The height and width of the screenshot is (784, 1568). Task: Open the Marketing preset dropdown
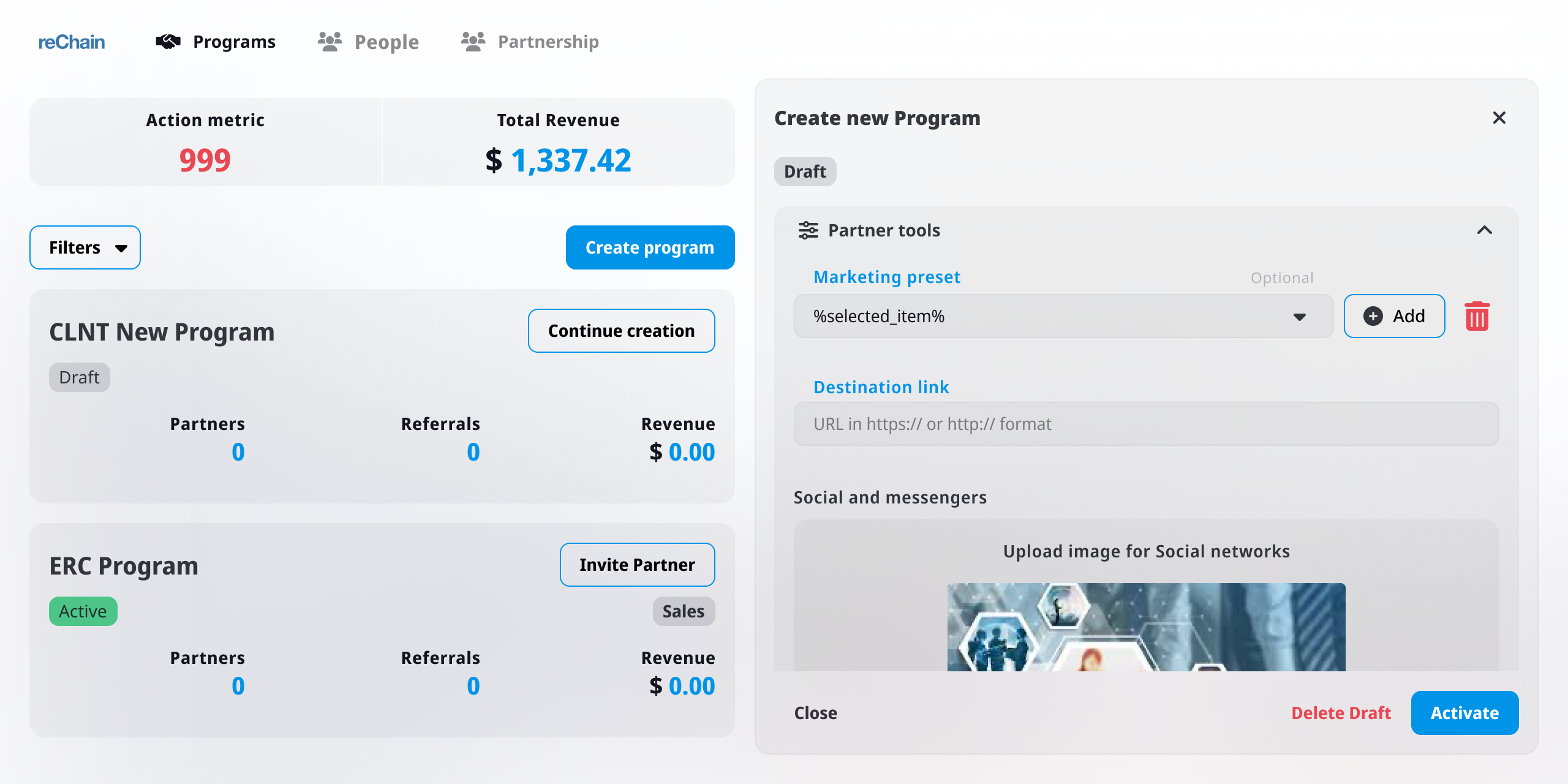click(x=1063, y=316)
